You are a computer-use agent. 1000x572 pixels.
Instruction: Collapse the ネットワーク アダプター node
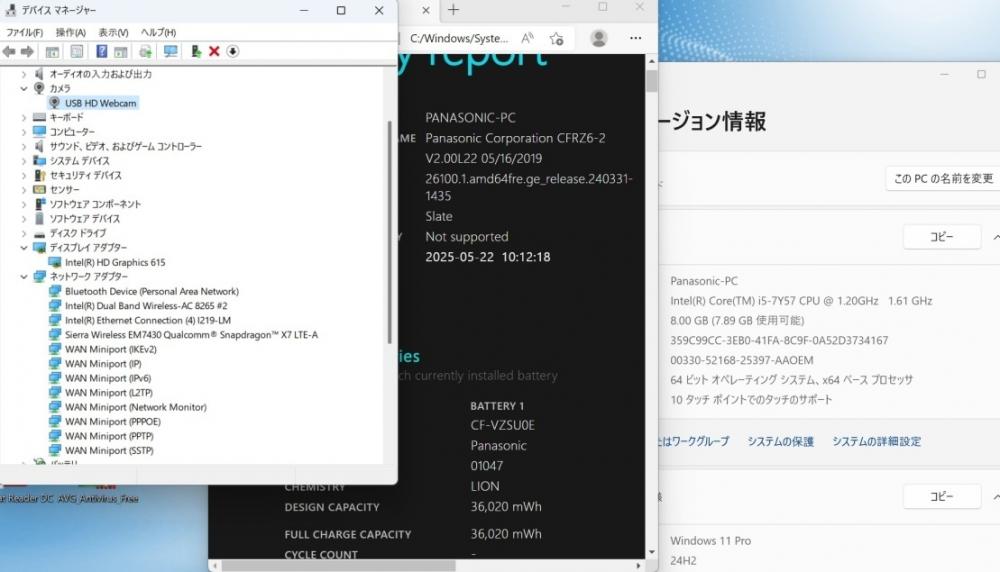click(x=24, y=277)
